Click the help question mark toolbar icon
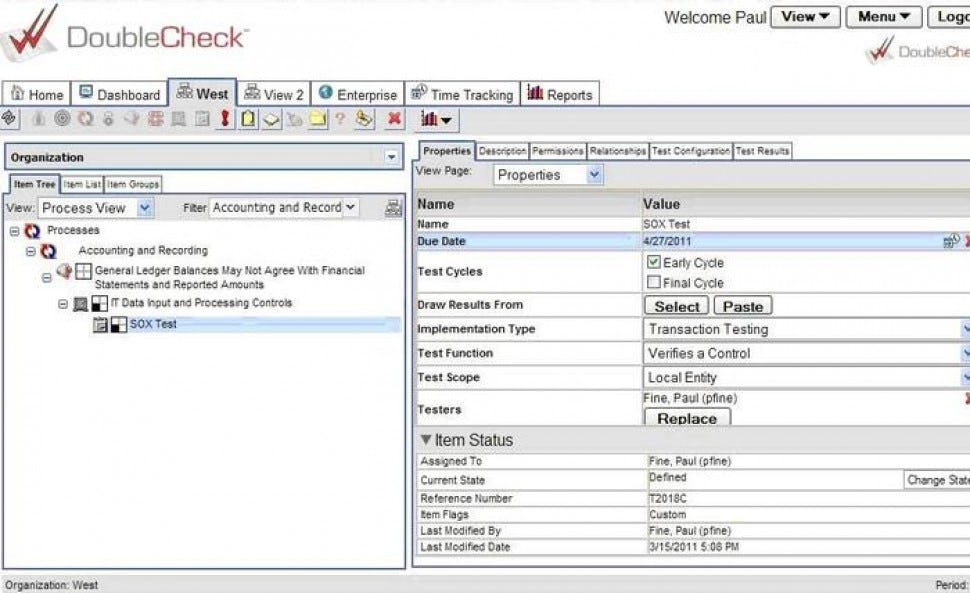Screen dimensions: 970x593 (340, 120)
